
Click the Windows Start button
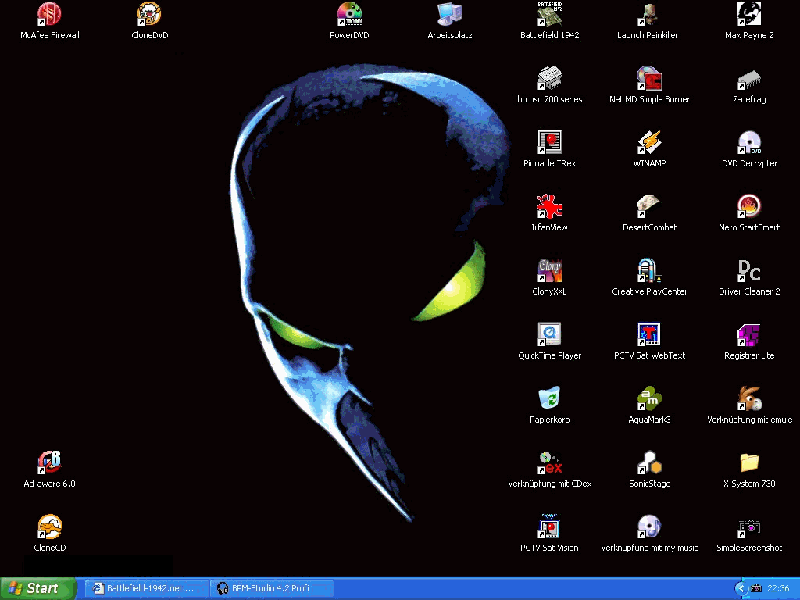(x=38, y=588)
